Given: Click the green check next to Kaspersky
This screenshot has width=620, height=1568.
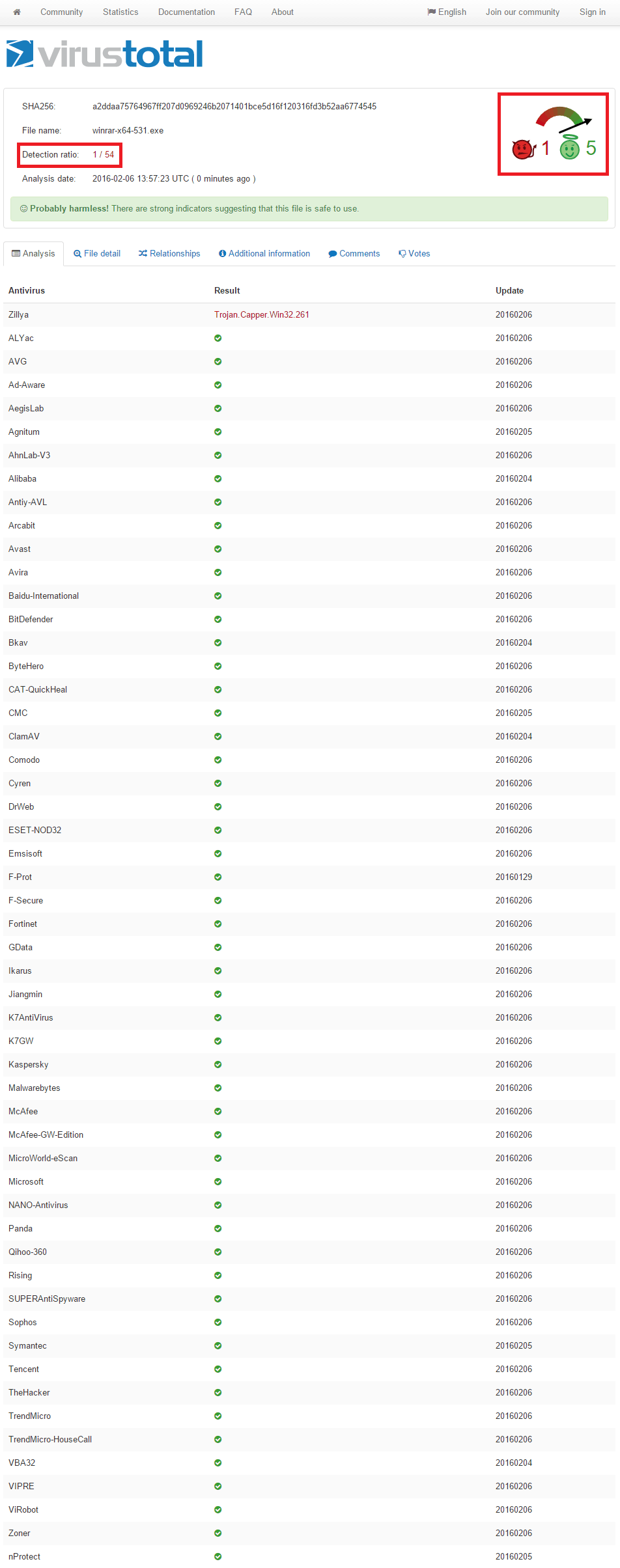Looking at the screenshot, I should (218, 1064).
